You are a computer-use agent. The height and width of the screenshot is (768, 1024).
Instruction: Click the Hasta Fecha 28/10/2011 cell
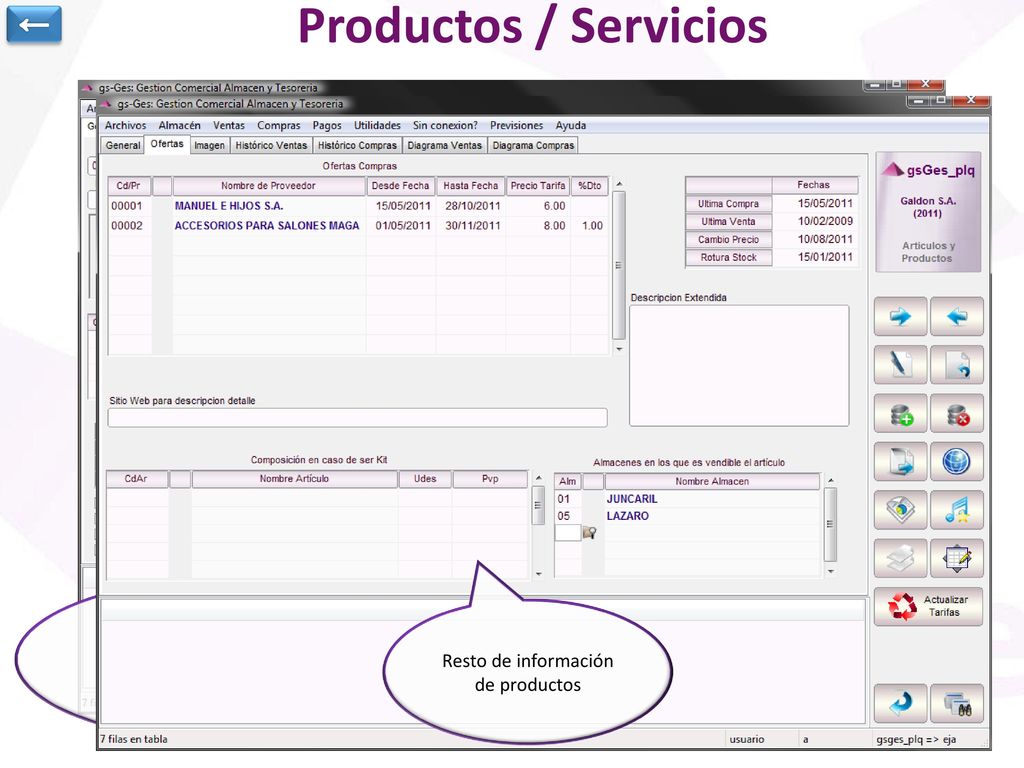(x=473, y=206)
